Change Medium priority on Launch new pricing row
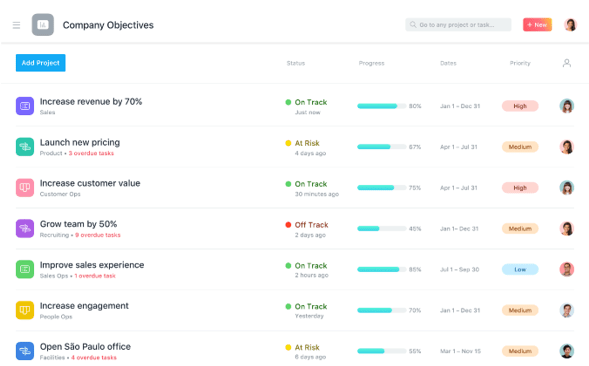Screen dimensions: 589x366 click(x=520, y=147)
